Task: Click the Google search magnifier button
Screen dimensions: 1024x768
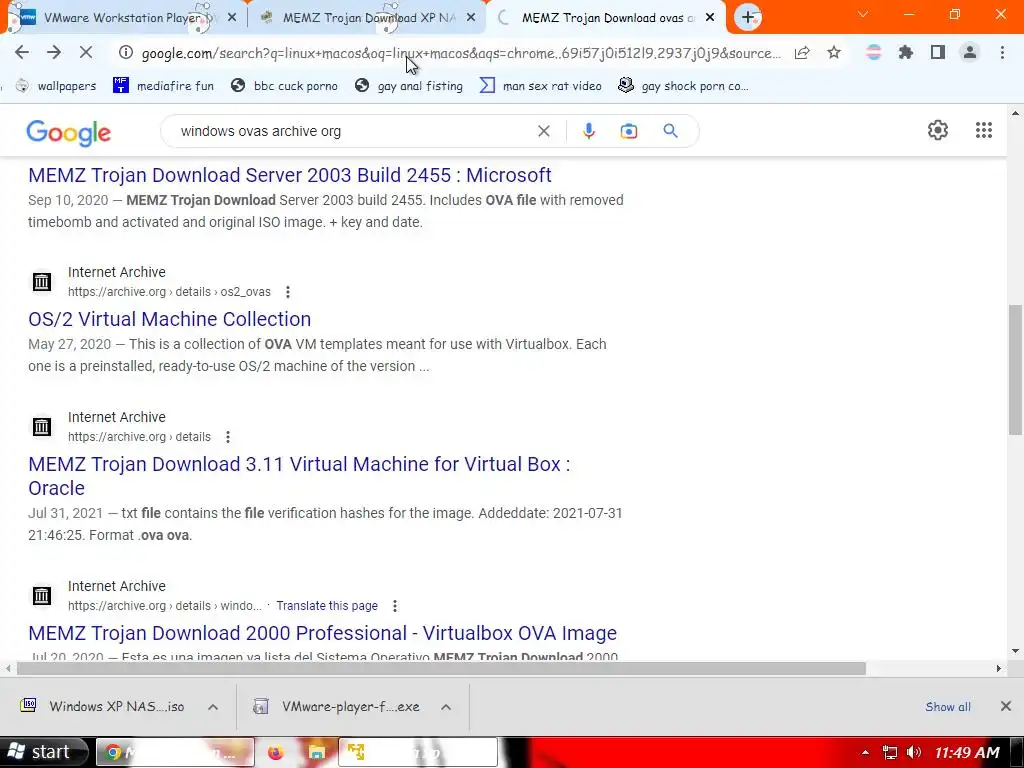Action: (x=670, y=131)
